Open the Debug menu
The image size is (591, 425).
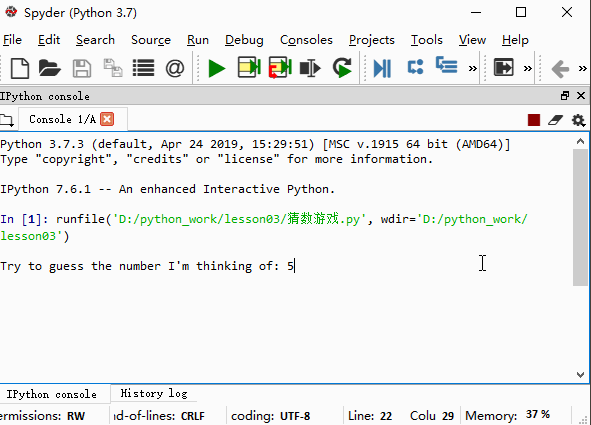244,40
